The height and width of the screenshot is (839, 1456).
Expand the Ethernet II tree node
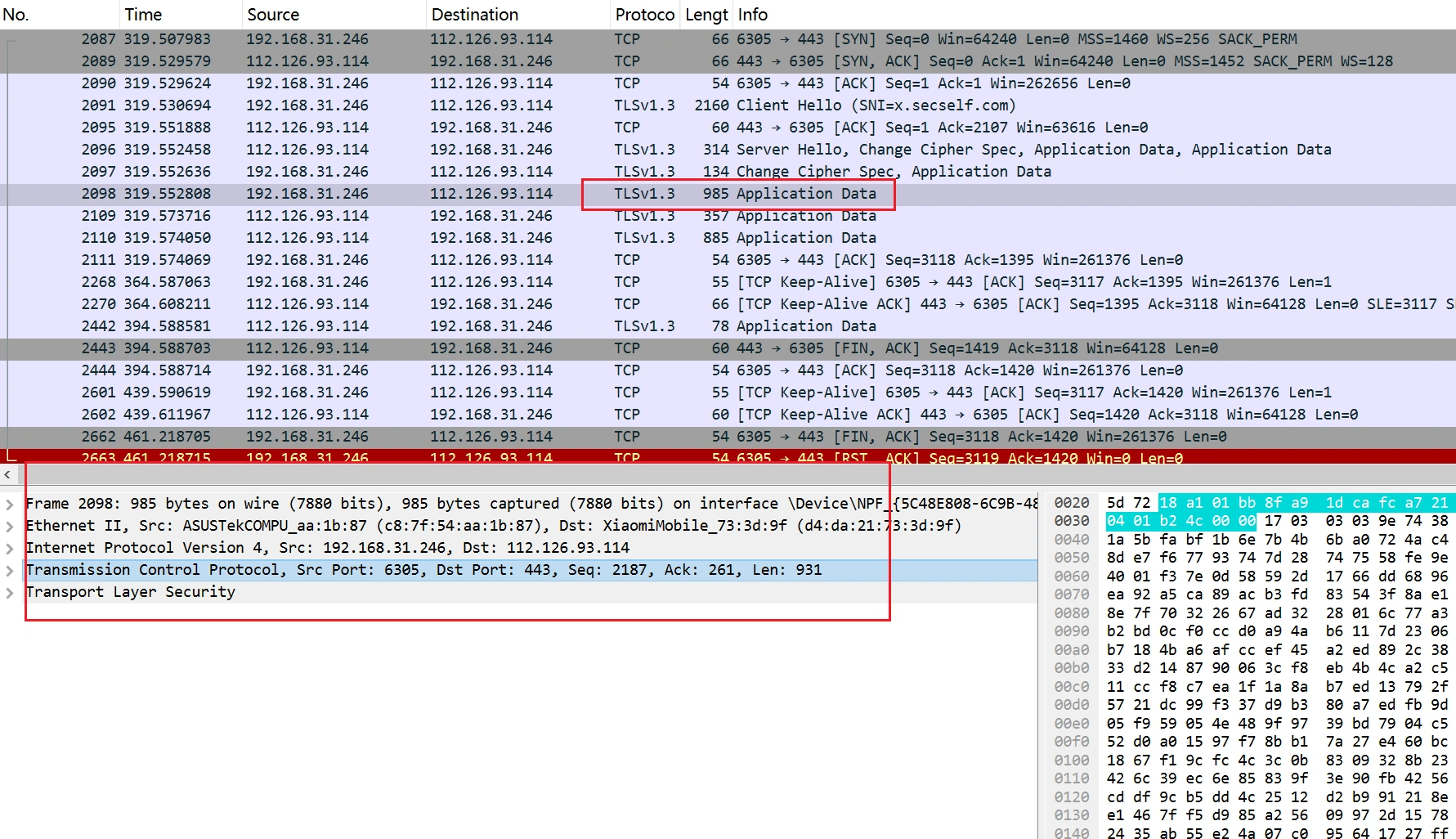[10, 526]
